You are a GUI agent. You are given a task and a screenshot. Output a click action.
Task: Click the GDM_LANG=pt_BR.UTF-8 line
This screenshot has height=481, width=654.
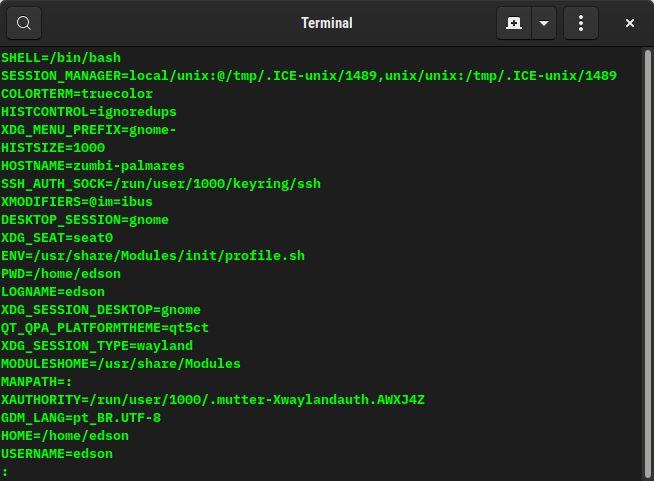81,417
